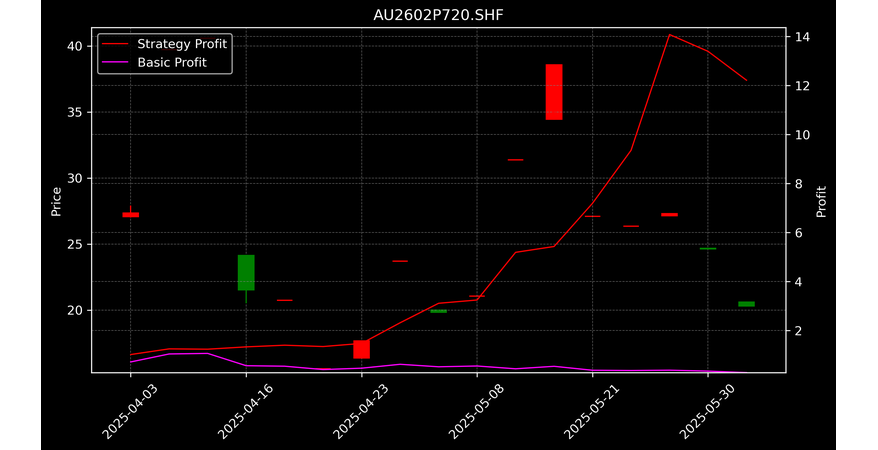Click the Price axis label
The height and width of the screenshot is (450, 878).
[x=56, y=201]
